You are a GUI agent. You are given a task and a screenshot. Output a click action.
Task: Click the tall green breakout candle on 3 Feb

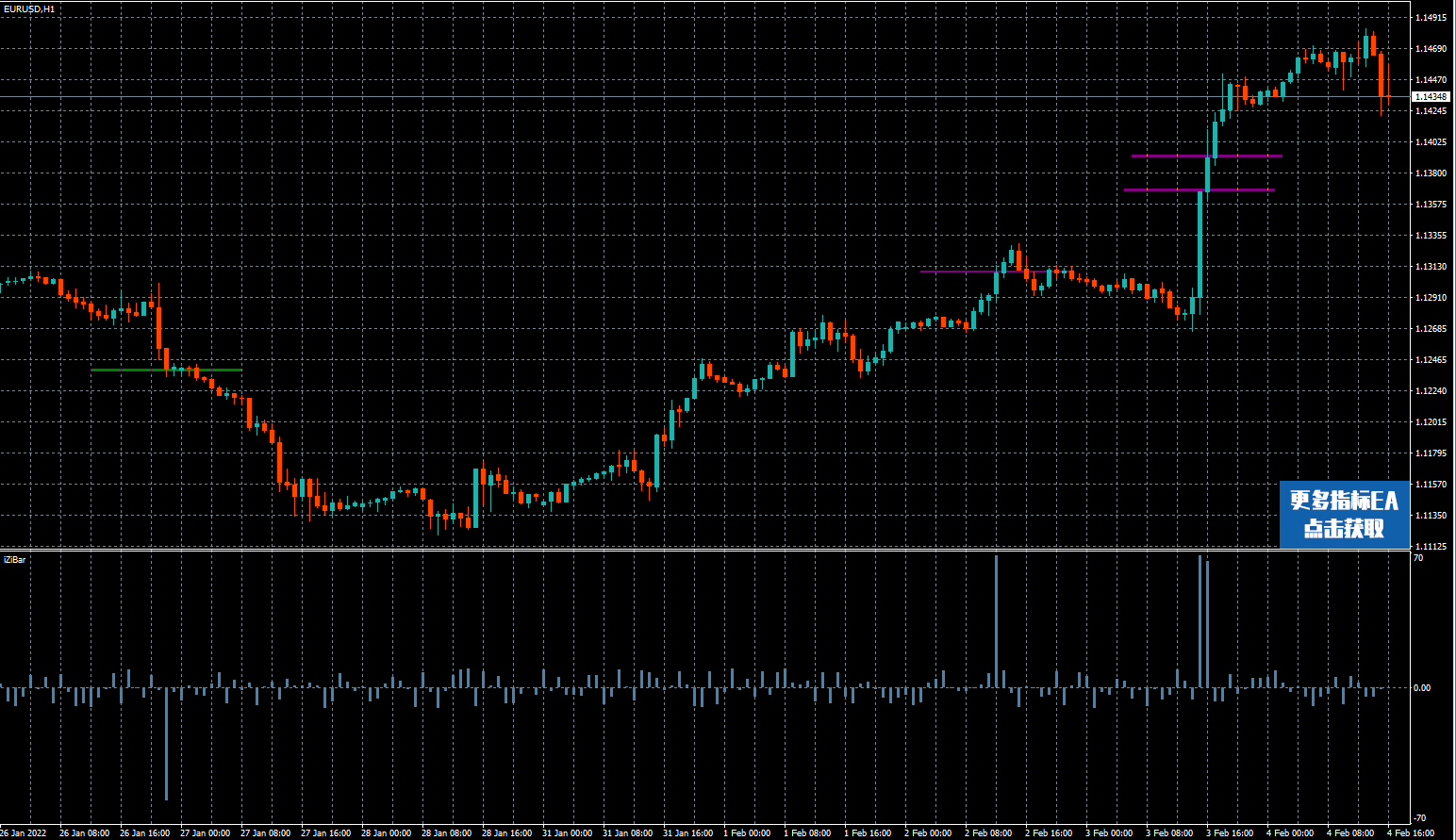tap(1200, 245)
